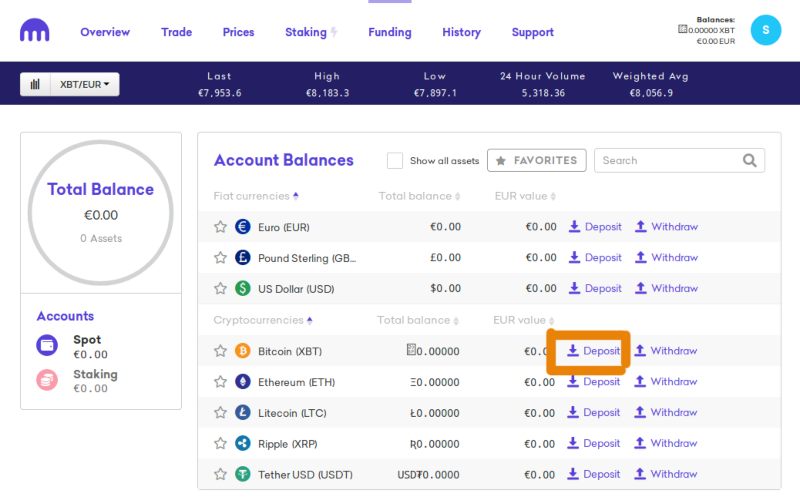Star Pound Sterling as favorite
Image resolution: width=800 pixels, height=497 pixels.
(220, 257)
